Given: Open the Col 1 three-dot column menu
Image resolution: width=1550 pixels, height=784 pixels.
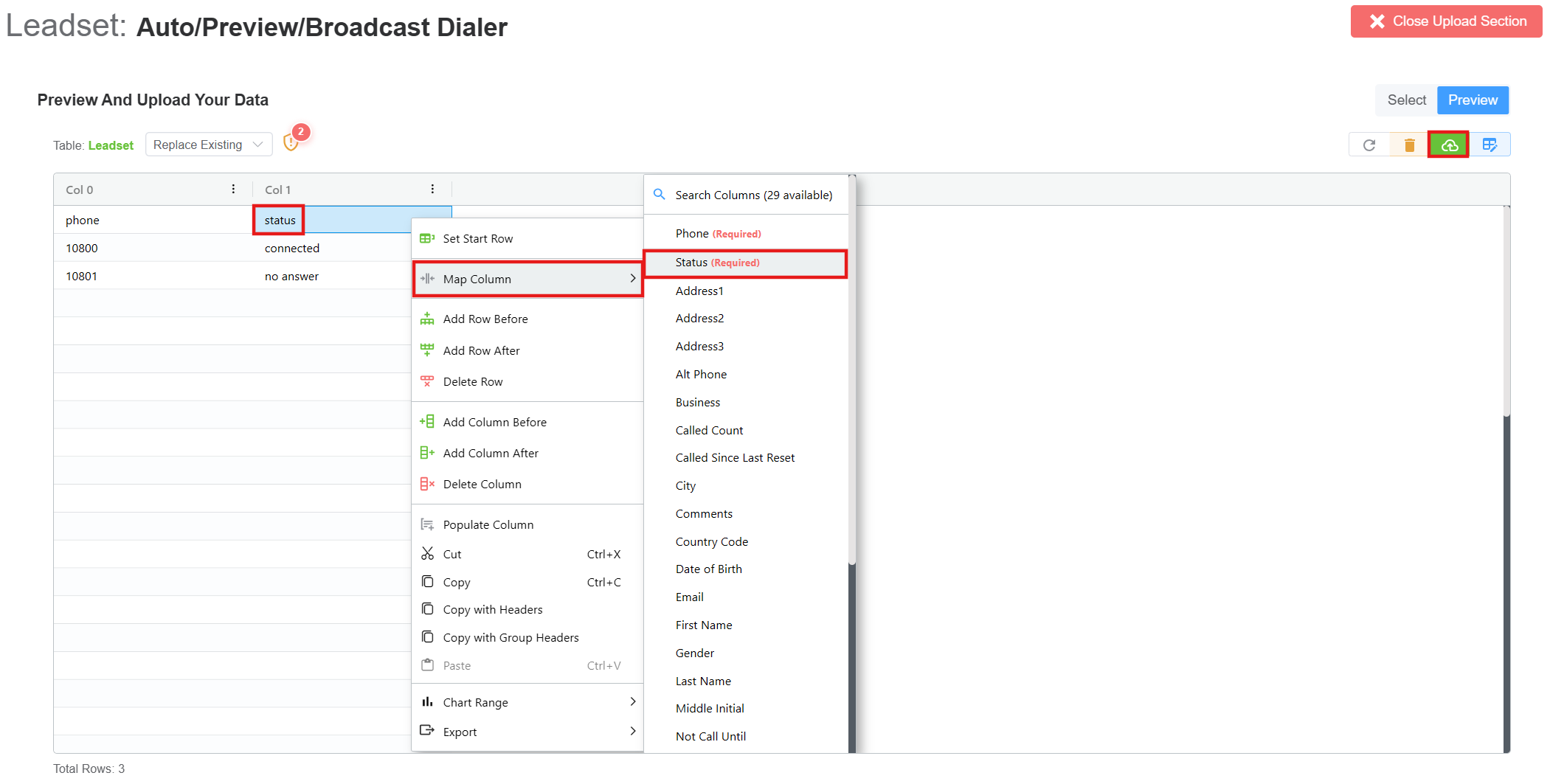Looking at the screenshot, I should click(432, 190).
